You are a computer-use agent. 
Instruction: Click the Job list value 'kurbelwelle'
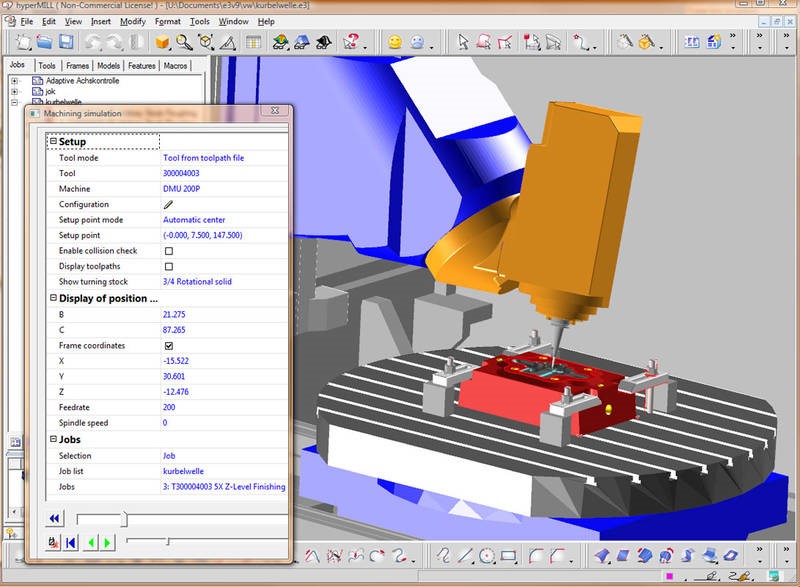pyautogui.click(x=183, y=471)
